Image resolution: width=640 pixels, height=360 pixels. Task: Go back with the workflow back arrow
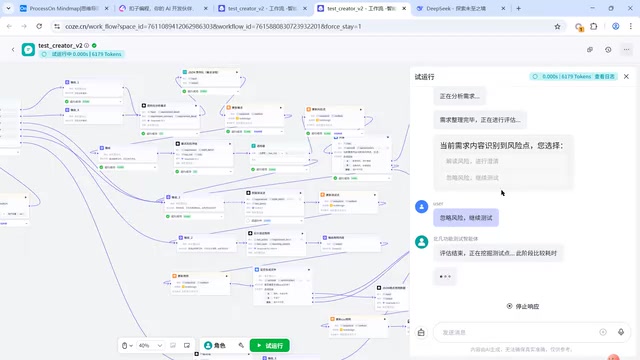(x=13, y=49)
